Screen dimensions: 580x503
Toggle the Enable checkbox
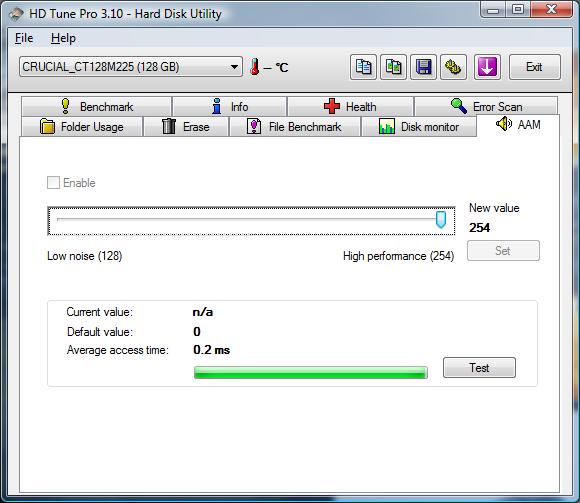(x=53, y=182)
